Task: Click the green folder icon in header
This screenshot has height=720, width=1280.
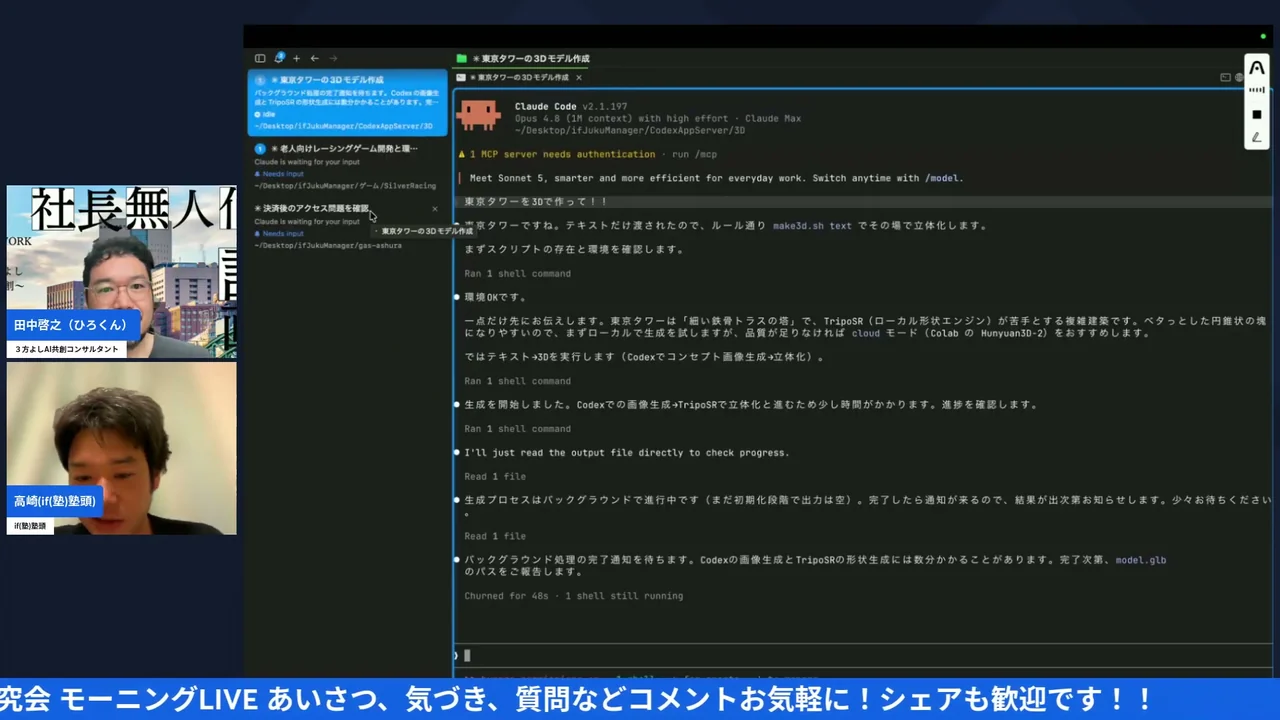Action: tap(462, 59)
